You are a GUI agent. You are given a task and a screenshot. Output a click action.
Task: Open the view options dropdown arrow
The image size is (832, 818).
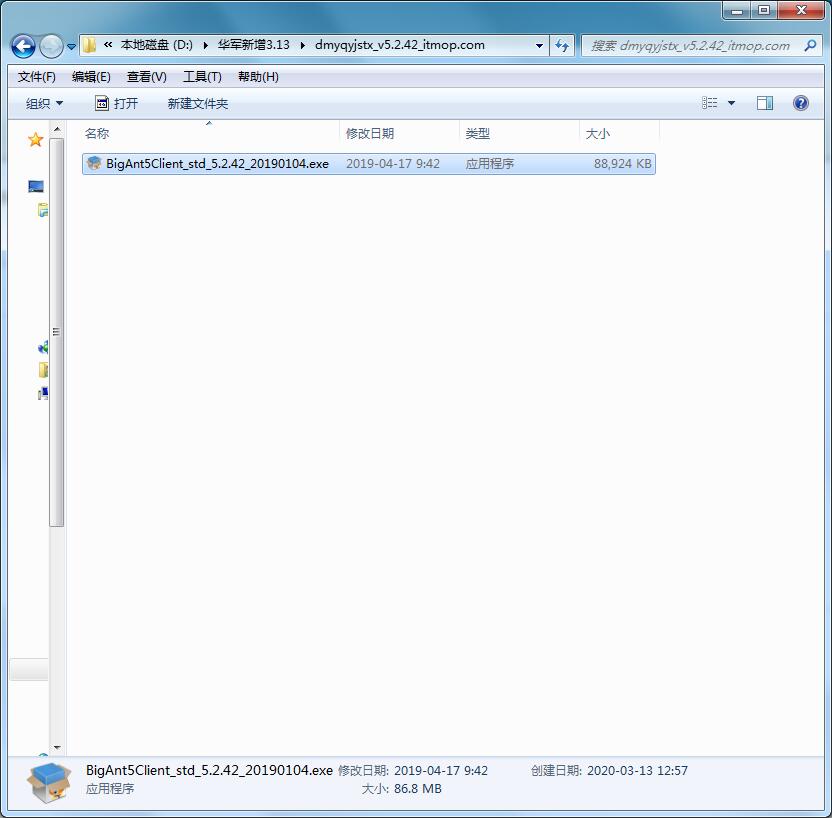point(731,103)
